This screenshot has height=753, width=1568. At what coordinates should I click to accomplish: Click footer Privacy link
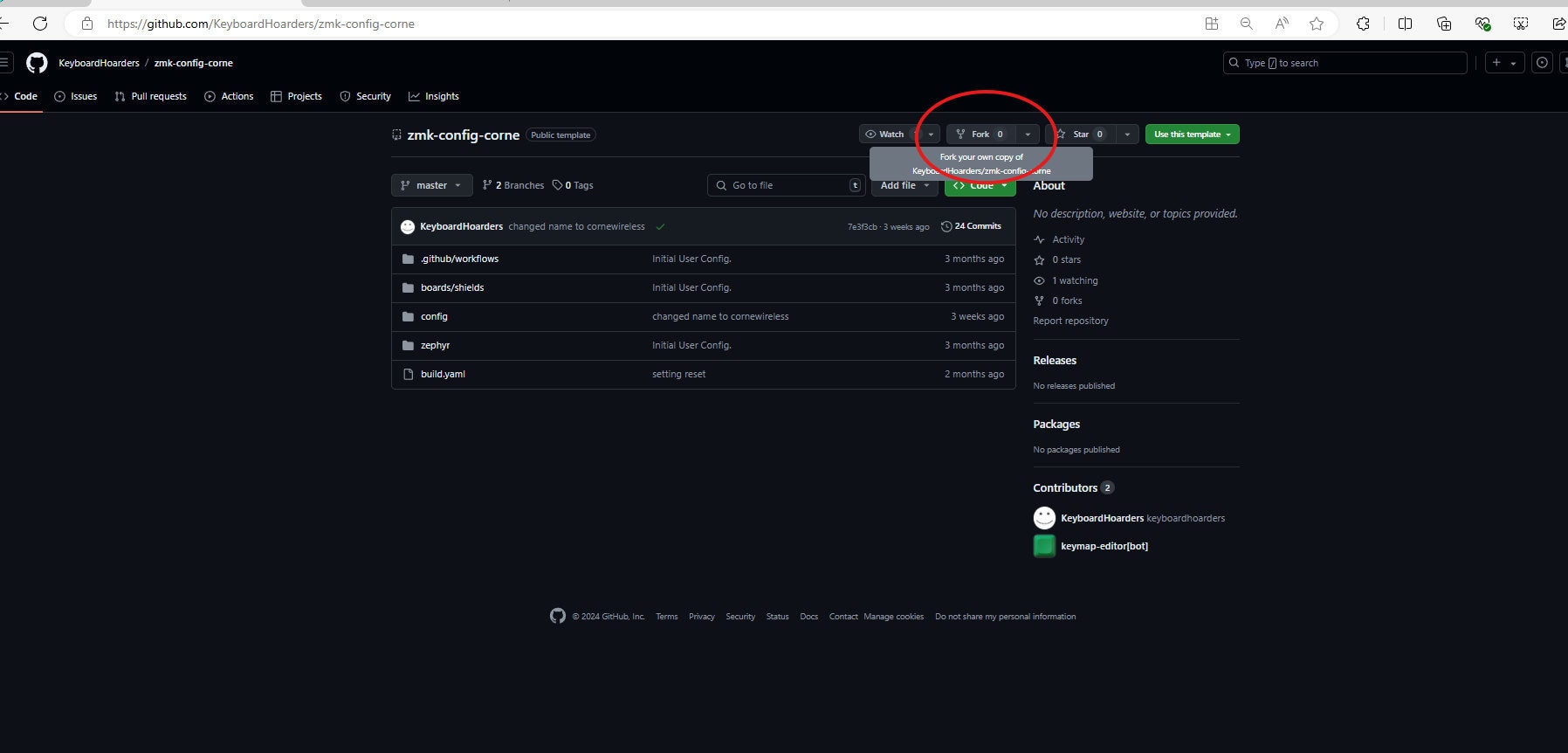click(x=702, y=617)
